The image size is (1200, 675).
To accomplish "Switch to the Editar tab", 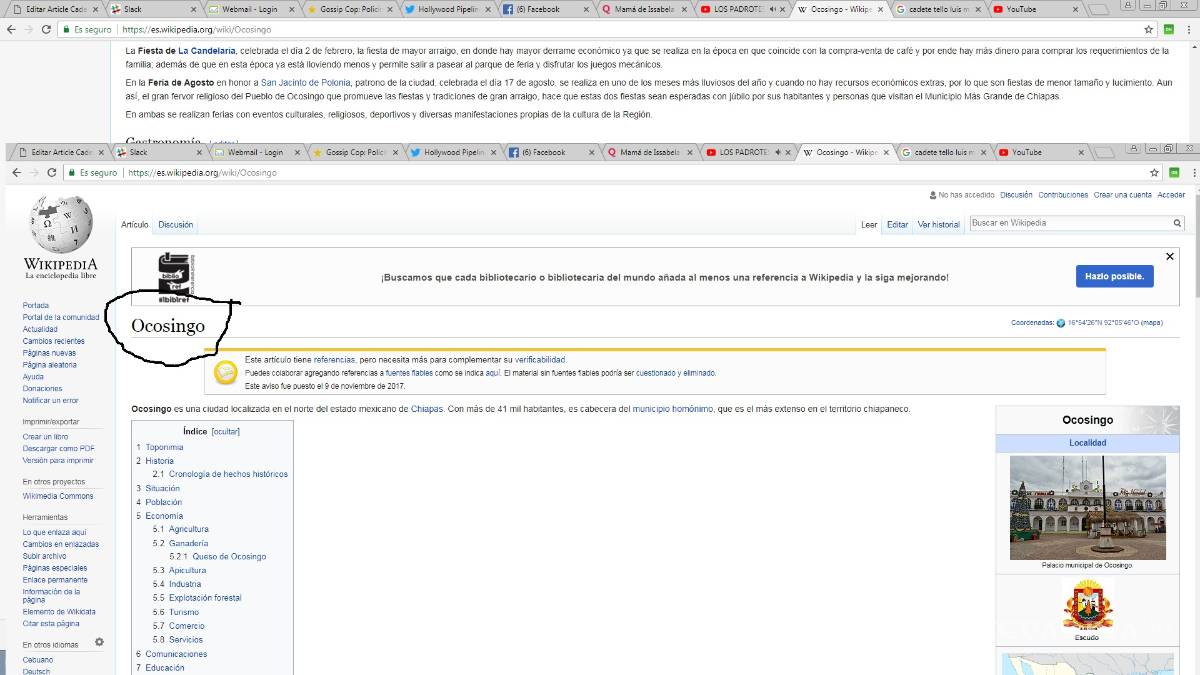I will click(x=897, y=225).
